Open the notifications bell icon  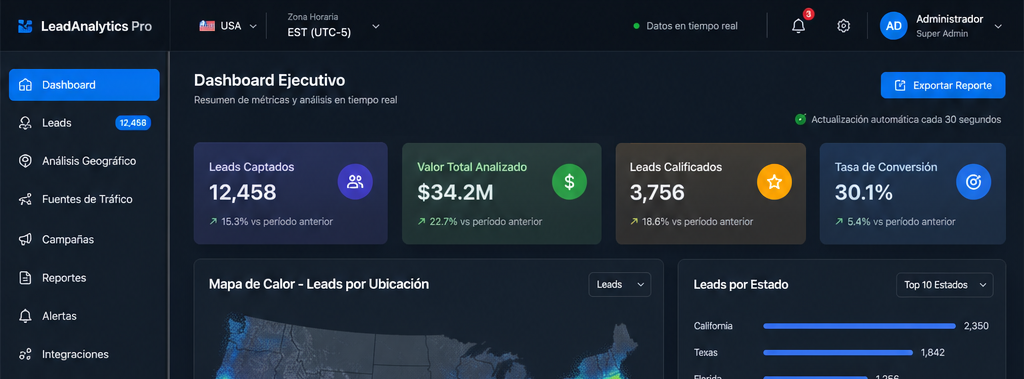coord(798,26)
